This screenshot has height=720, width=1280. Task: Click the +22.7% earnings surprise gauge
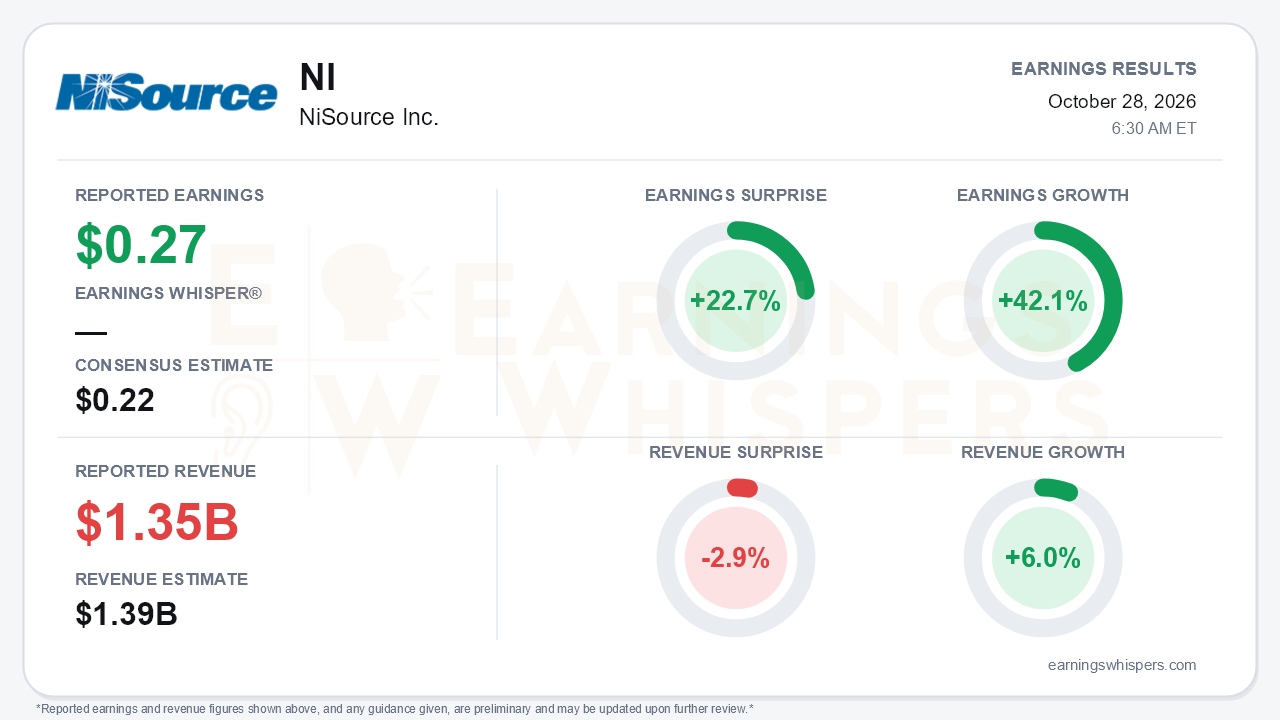click(736, 301)
